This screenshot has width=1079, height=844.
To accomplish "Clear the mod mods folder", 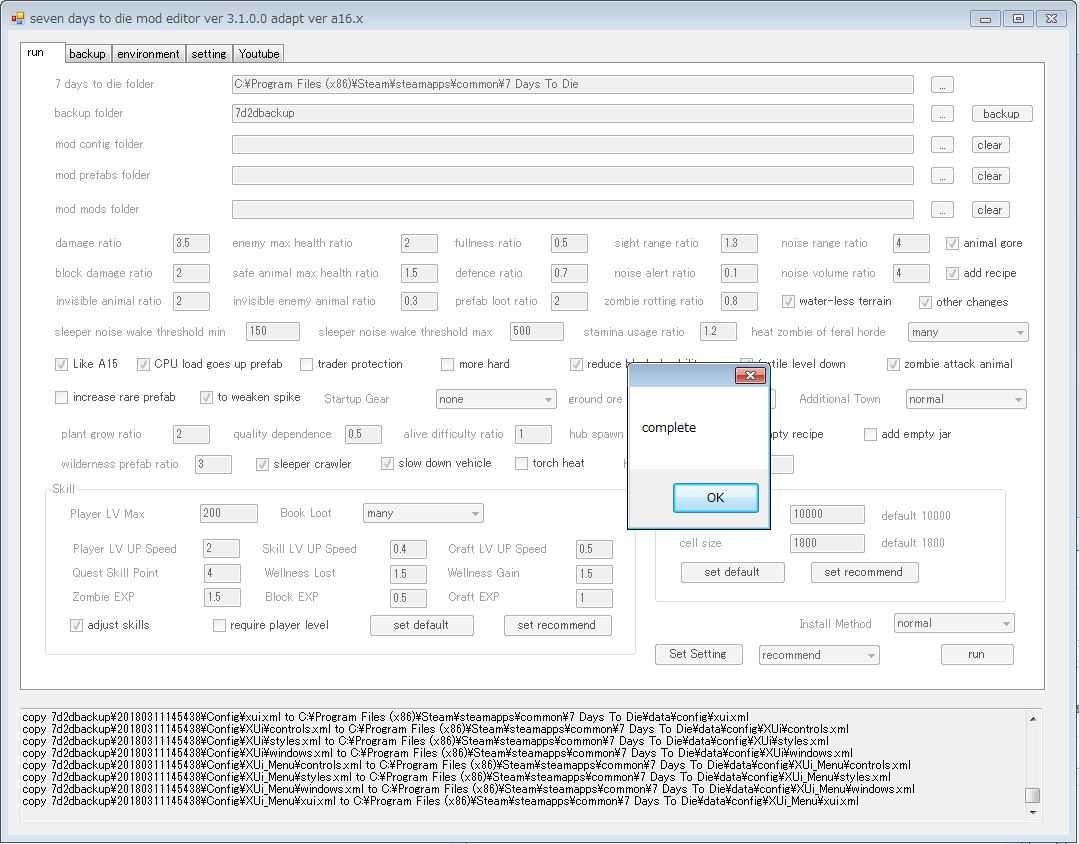I will point(990,209).
